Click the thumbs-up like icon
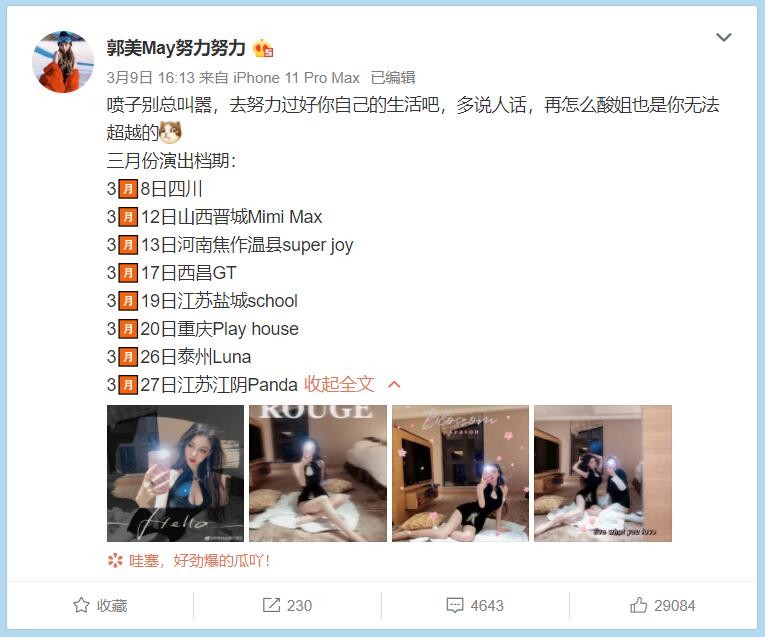765x637 pixels. pos(638,605)
